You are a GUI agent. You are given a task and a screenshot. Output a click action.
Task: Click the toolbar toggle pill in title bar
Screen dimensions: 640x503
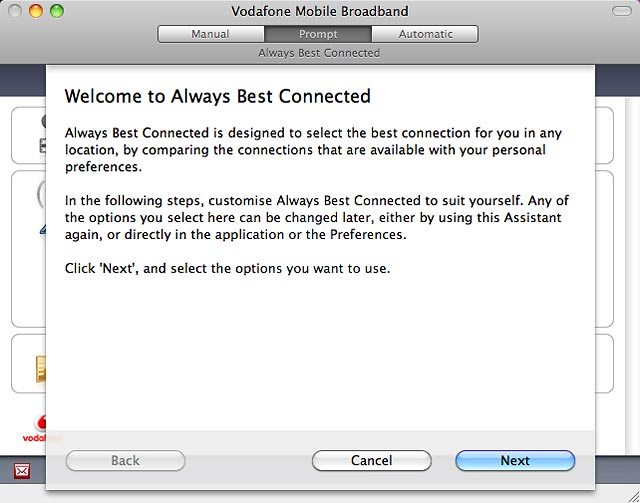(x=622, y=11)
